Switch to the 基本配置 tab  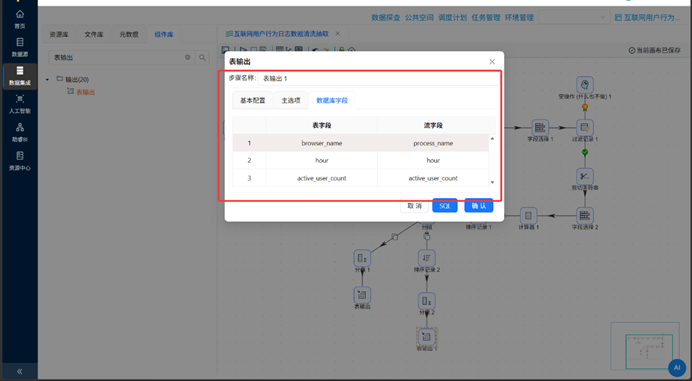252,100
